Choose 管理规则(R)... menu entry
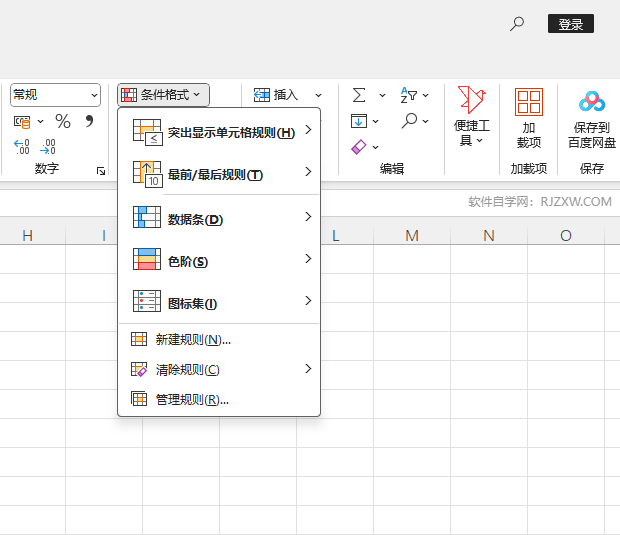This screenshot has height=535, width=620. click(x=219, y=399)
